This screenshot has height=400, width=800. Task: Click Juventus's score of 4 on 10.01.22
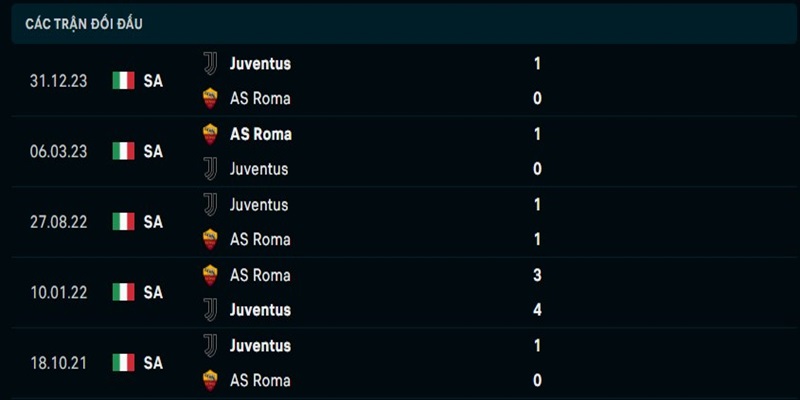(x=537, y=310)
